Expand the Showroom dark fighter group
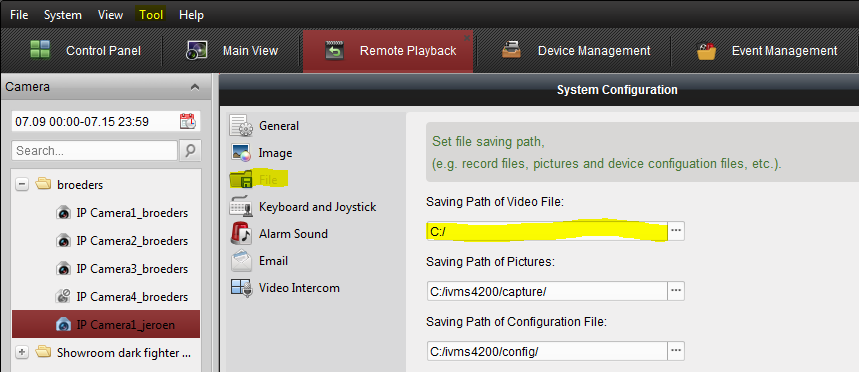859x372 pixels. [x=22, y=353]
